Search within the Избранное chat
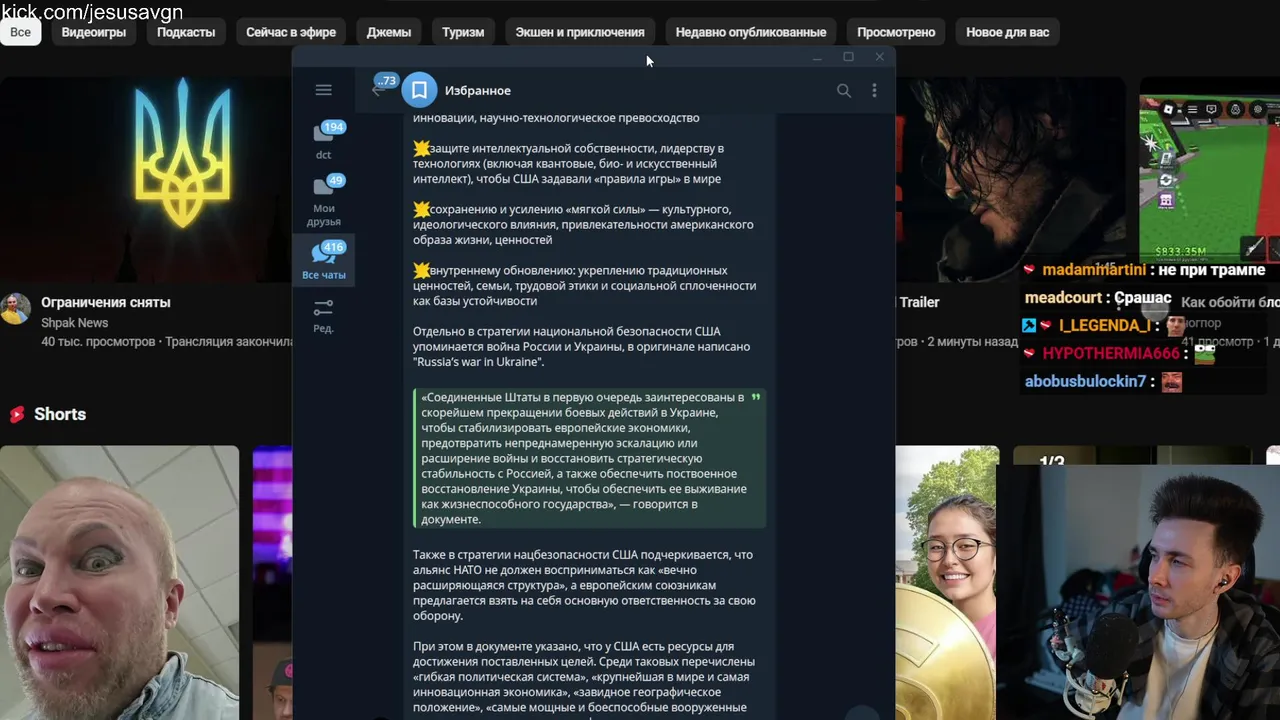1280x720 pixels. tap(844, 90)
